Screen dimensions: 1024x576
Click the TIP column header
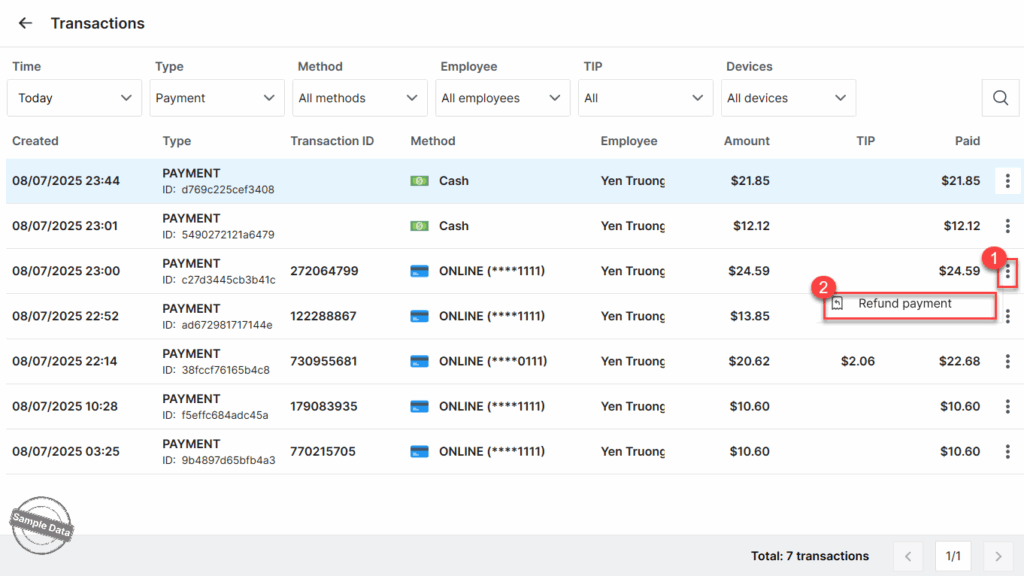click(865, 141)
